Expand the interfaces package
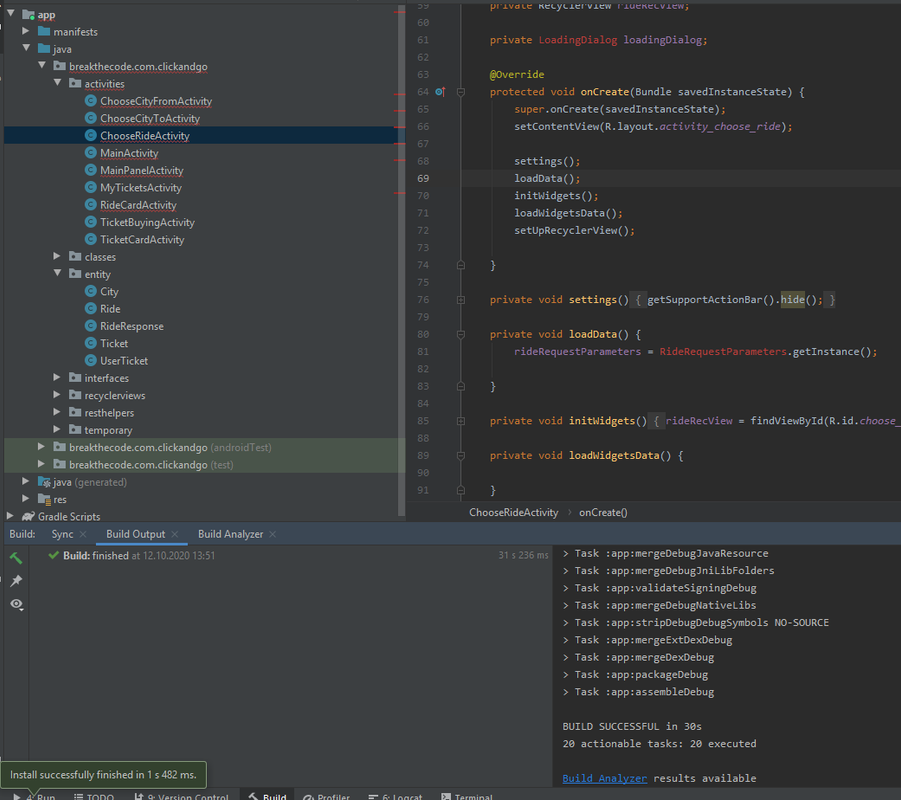The width and height of the screenshot is (901, 800). point(56,377)
